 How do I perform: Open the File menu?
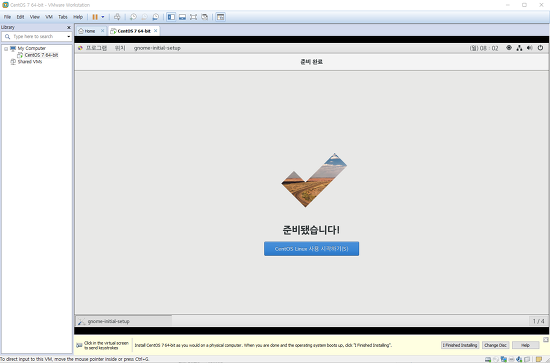click(x=7, y=17)
